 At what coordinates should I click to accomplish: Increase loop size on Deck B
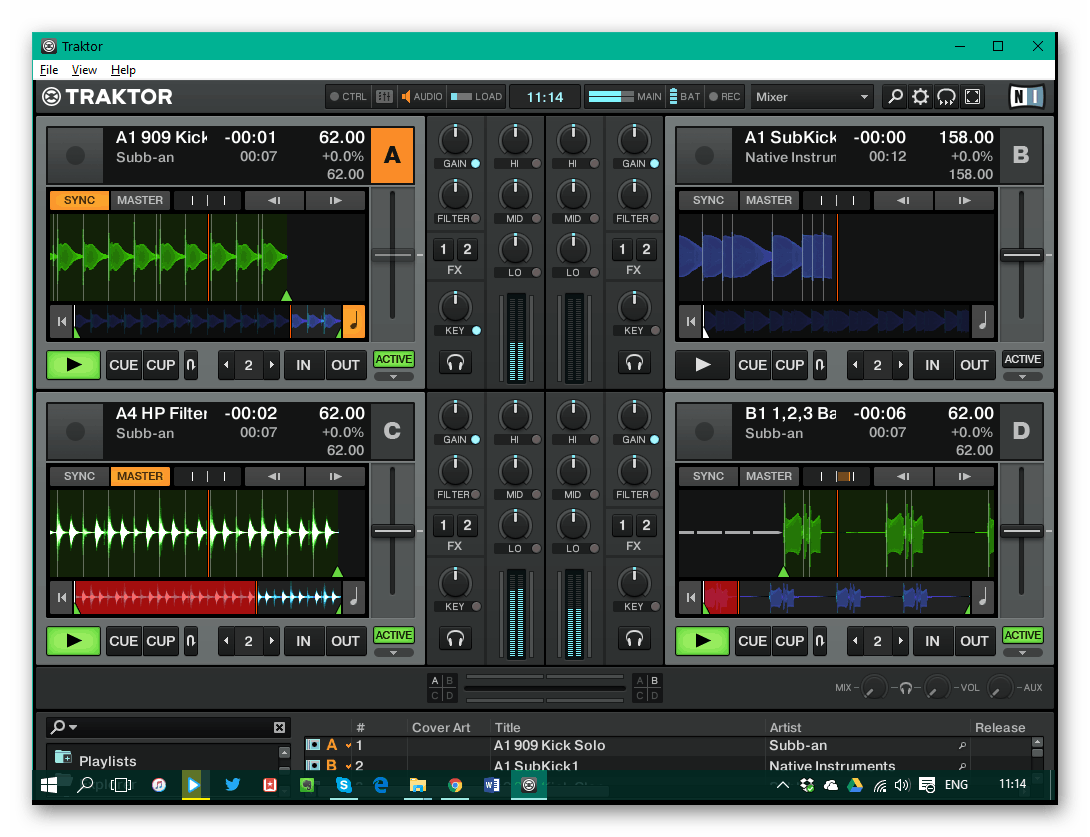click(900, 365)
